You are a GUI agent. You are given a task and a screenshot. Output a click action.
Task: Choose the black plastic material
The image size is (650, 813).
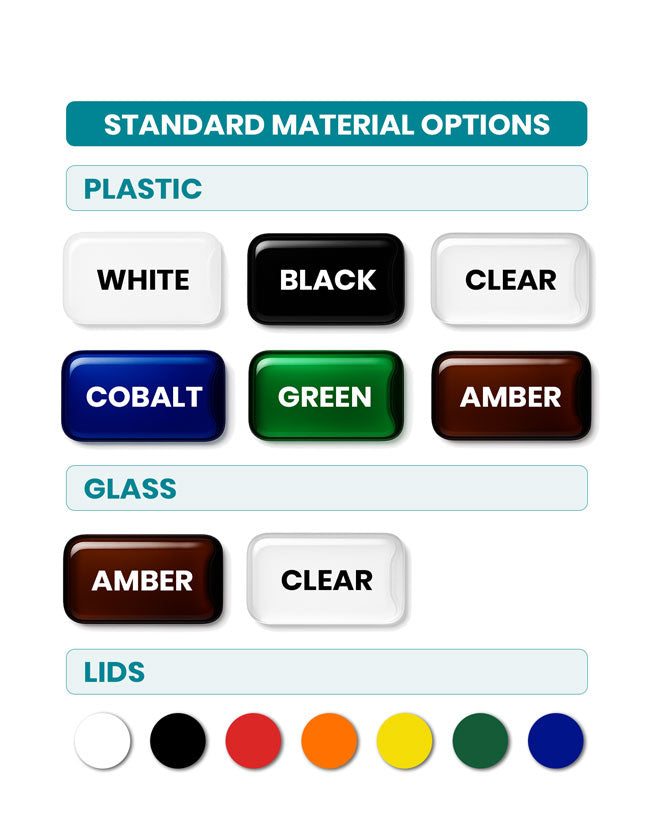(x=327, y=279)
